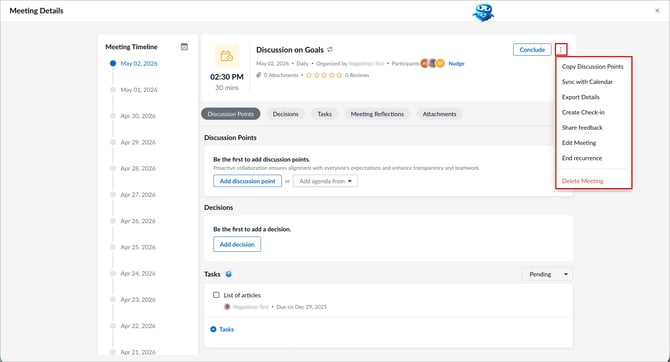This screenshot has height=362, width=670.
Task: Click the attachment paperclip icon
Action: [259, 75]
